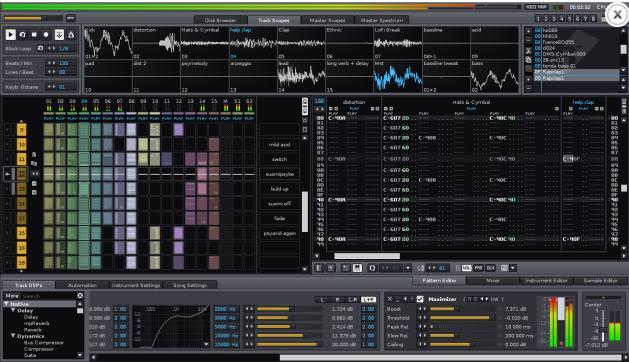
Task: Open the Instrument Settings tab
Action: pos(136,285)
